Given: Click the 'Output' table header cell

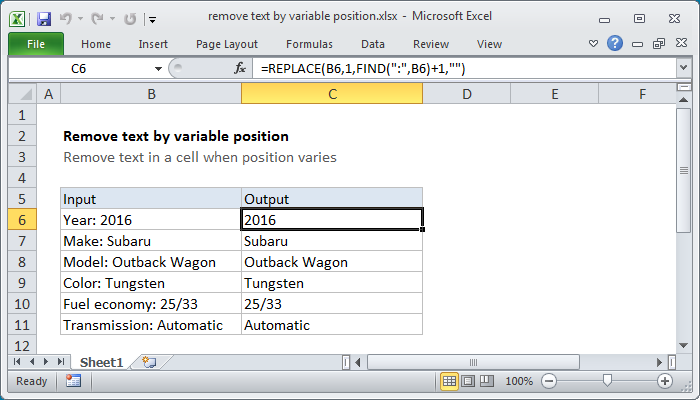Looking at the screenshot, I should (332, 199).
